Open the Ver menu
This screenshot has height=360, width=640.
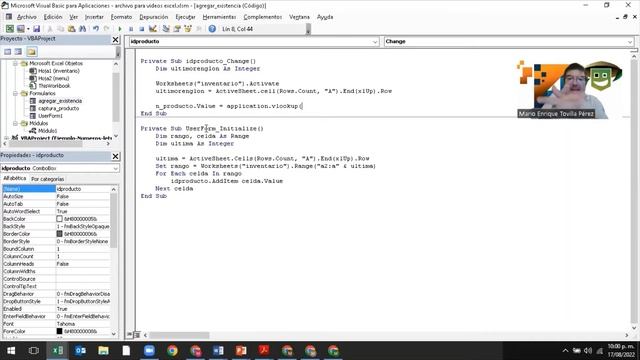(x=73, y=17)
